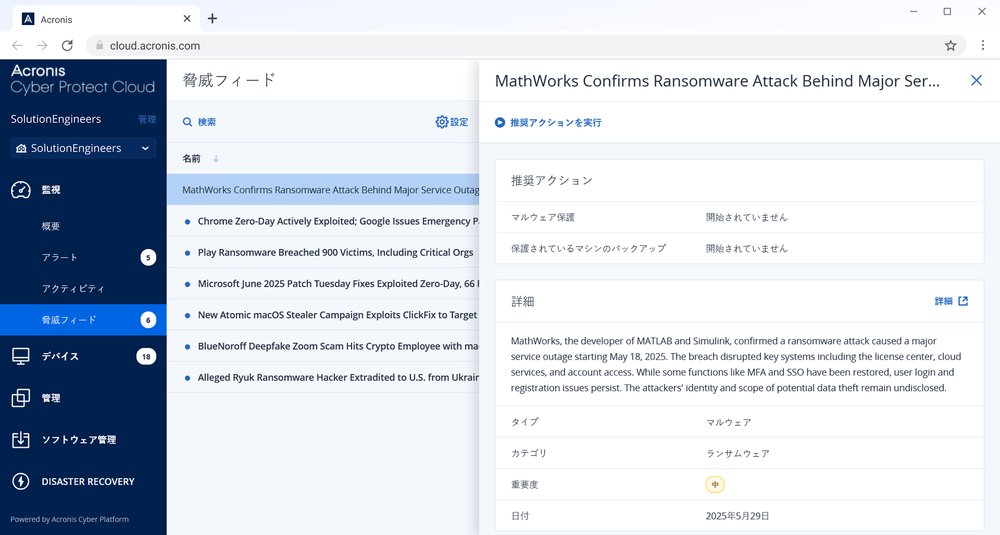Open a new browser tab
This screenshot has width=1000, height=535.
click(212, 18)
